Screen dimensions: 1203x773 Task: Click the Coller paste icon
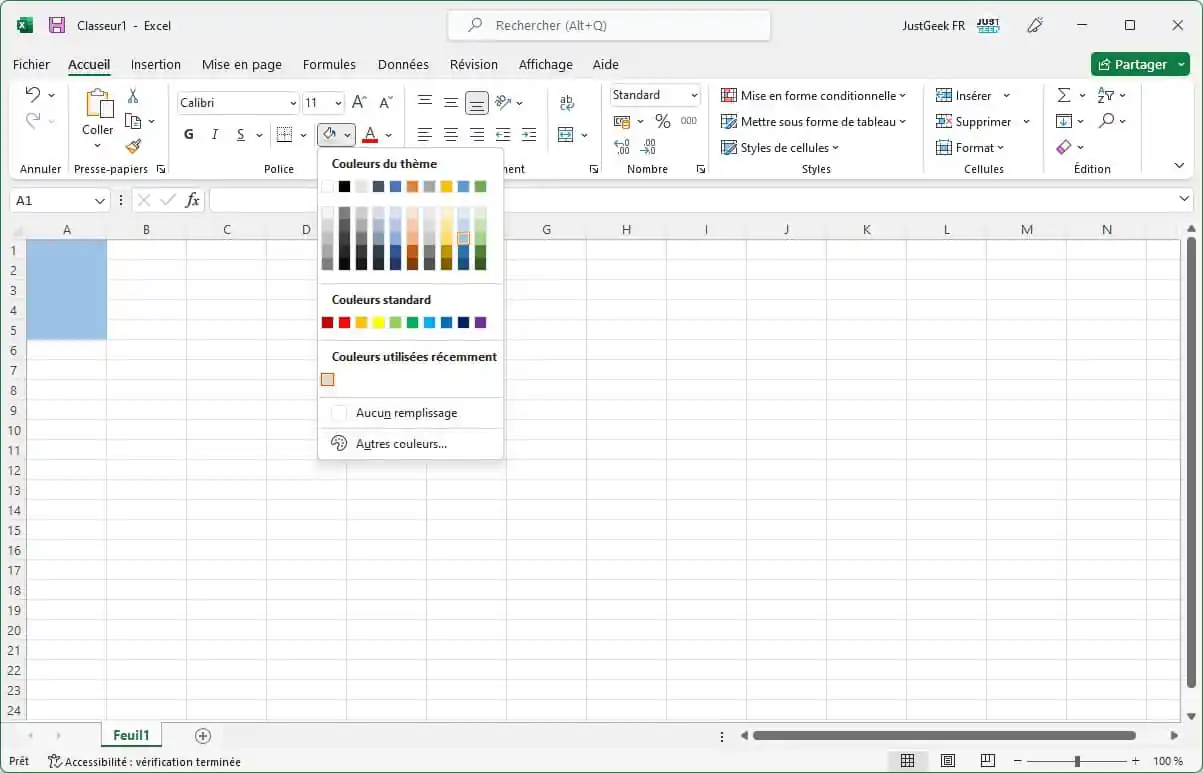tap(98, 104)
